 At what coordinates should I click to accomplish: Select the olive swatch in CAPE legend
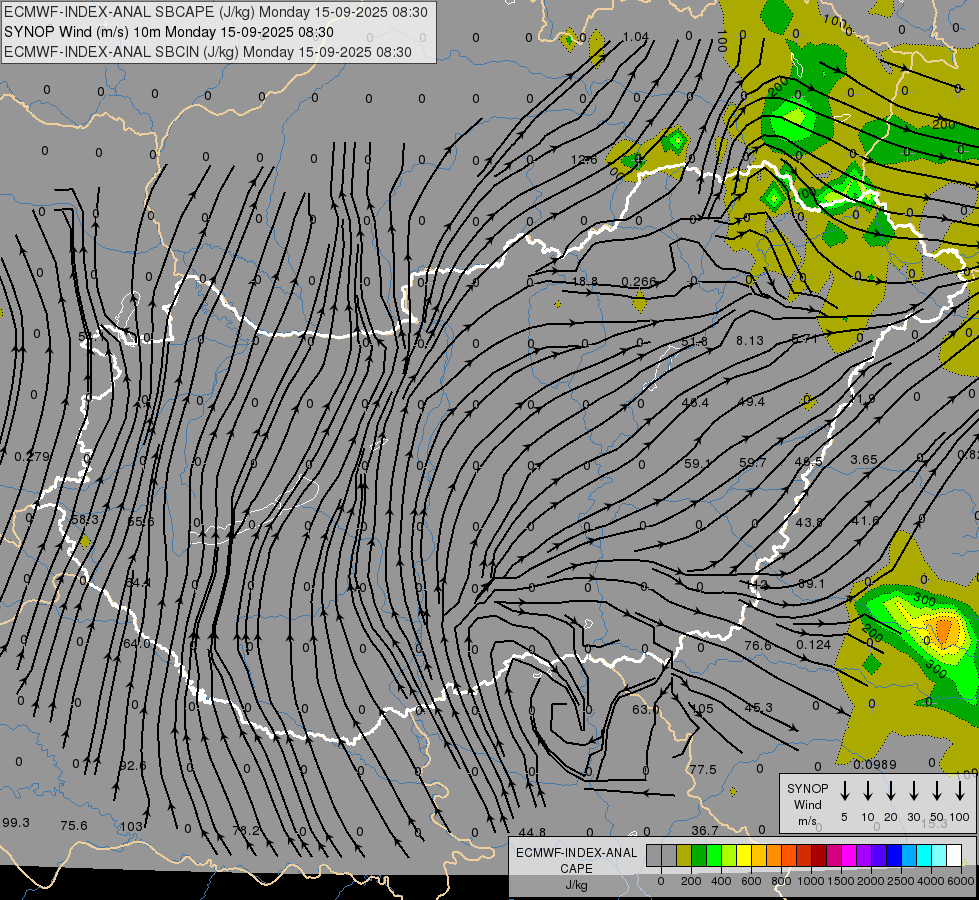coord(684,856)
